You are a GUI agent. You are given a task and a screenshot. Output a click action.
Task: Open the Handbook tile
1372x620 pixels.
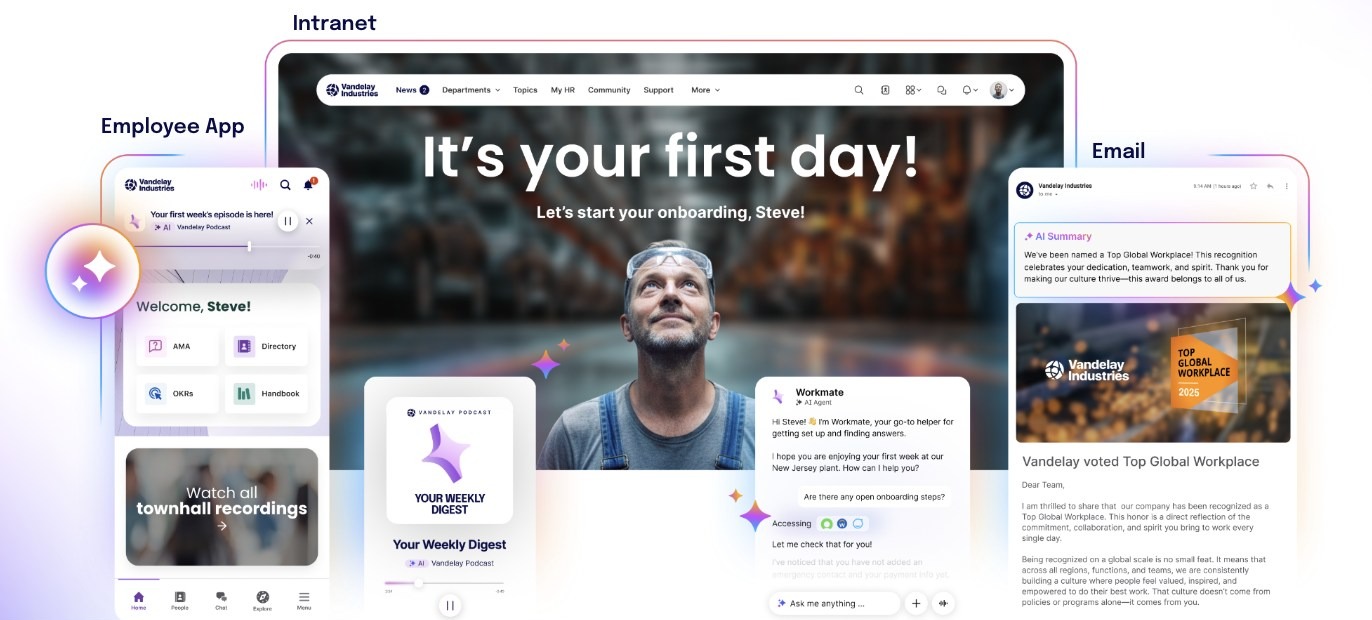point(266,393)
